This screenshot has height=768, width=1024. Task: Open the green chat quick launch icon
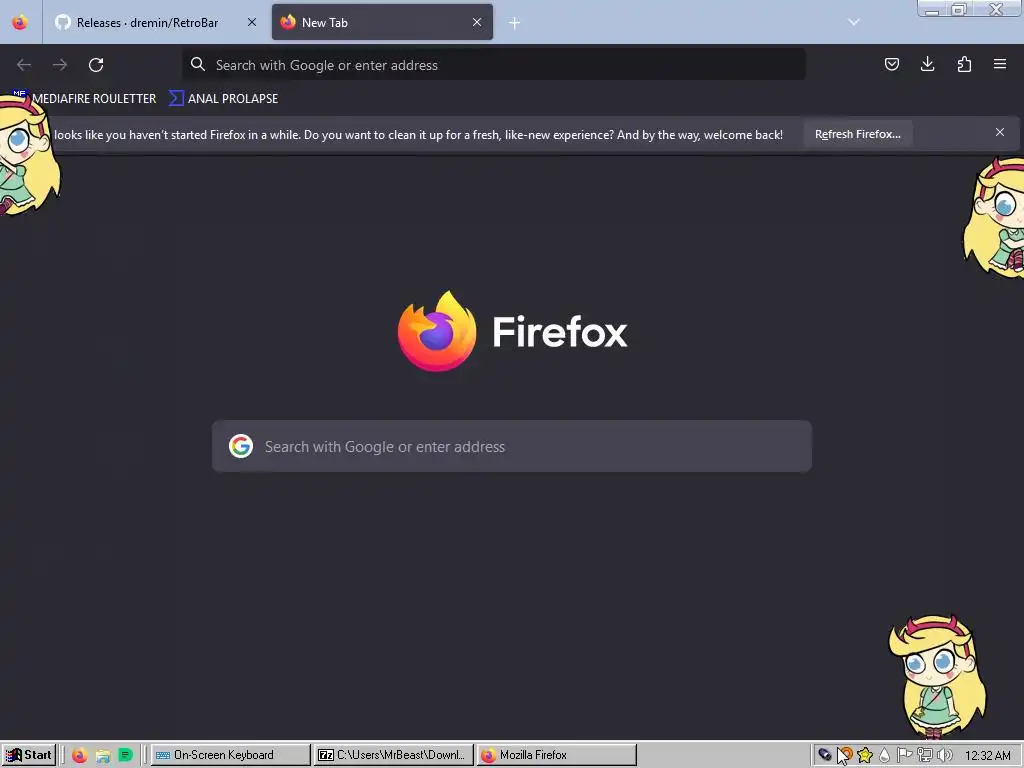[x=125, y=756]
